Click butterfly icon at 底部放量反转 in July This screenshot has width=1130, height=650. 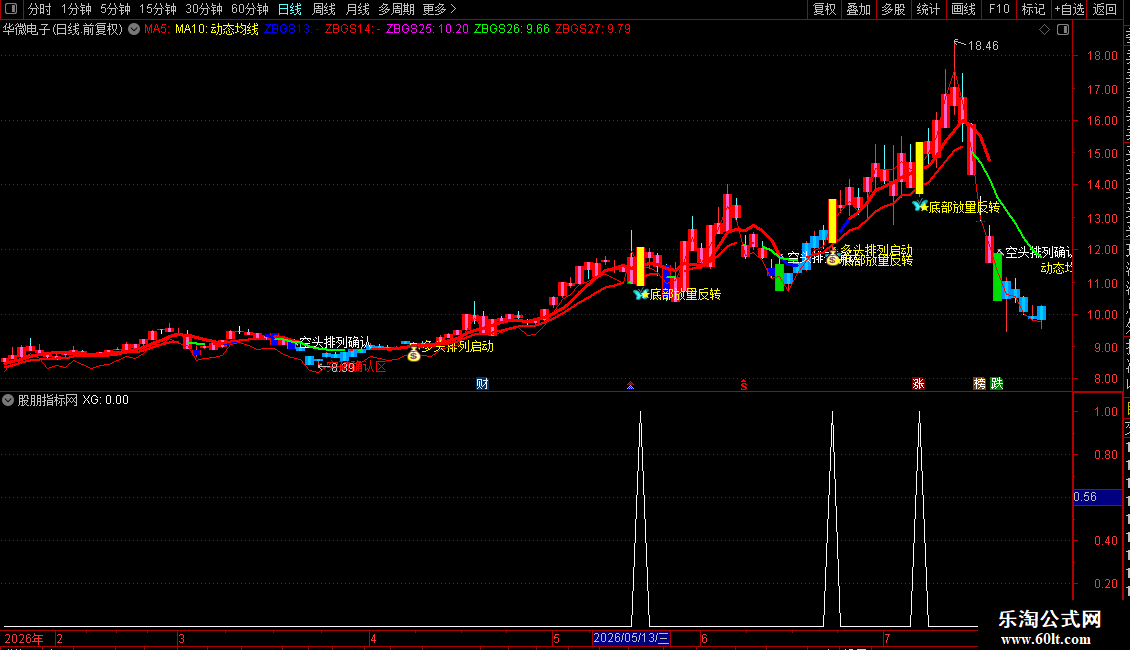point(920,207)
